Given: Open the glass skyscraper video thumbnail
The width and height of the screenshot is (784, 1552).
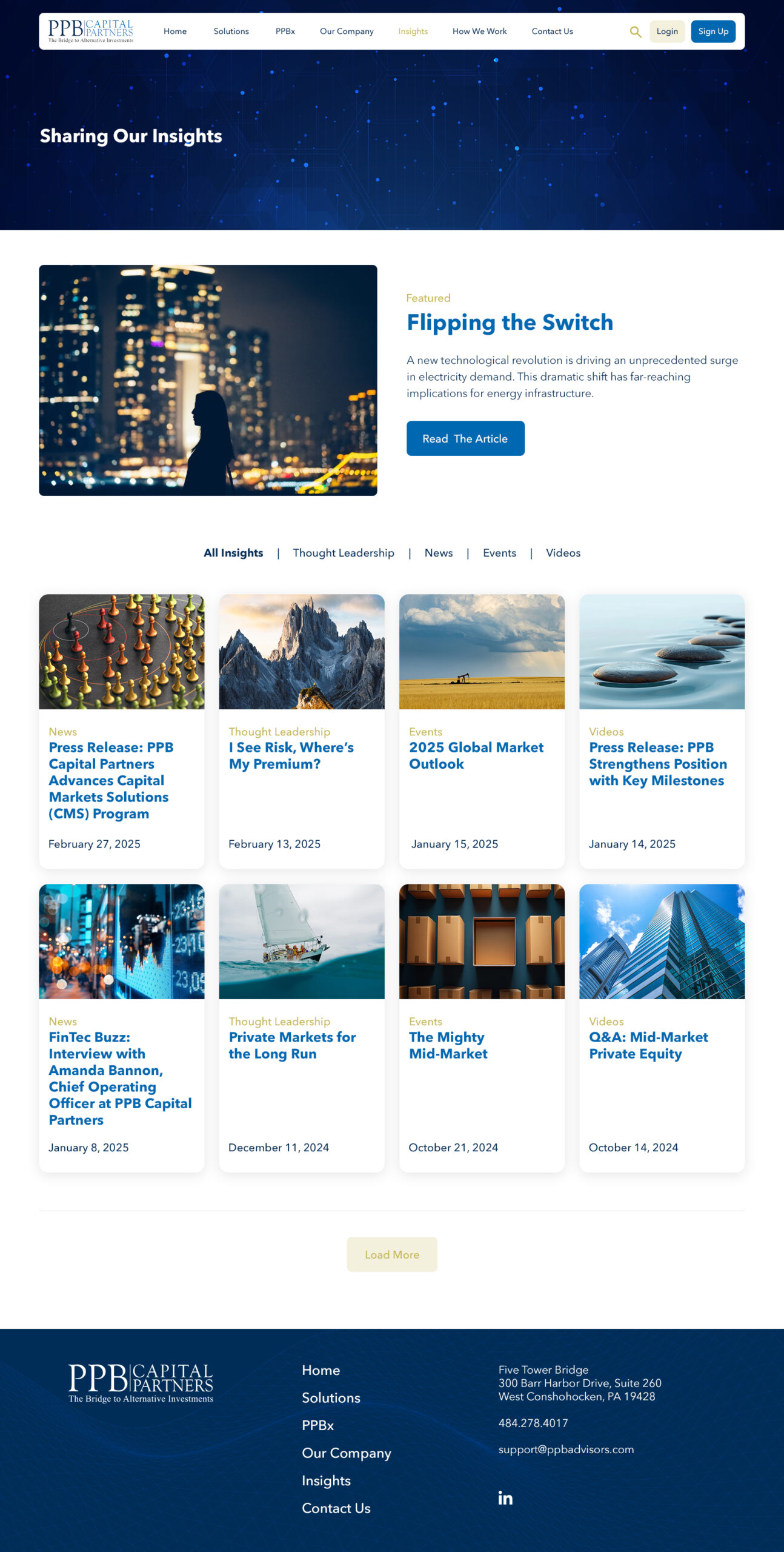Looking at the screenshot, I should click(662, 942).
